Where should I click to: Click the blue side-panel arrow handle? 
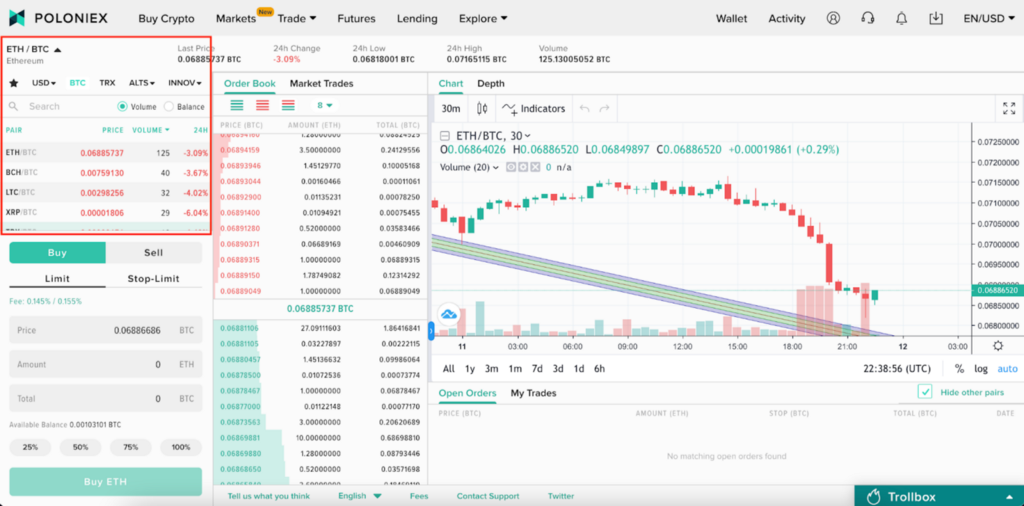tap(431, 331)
